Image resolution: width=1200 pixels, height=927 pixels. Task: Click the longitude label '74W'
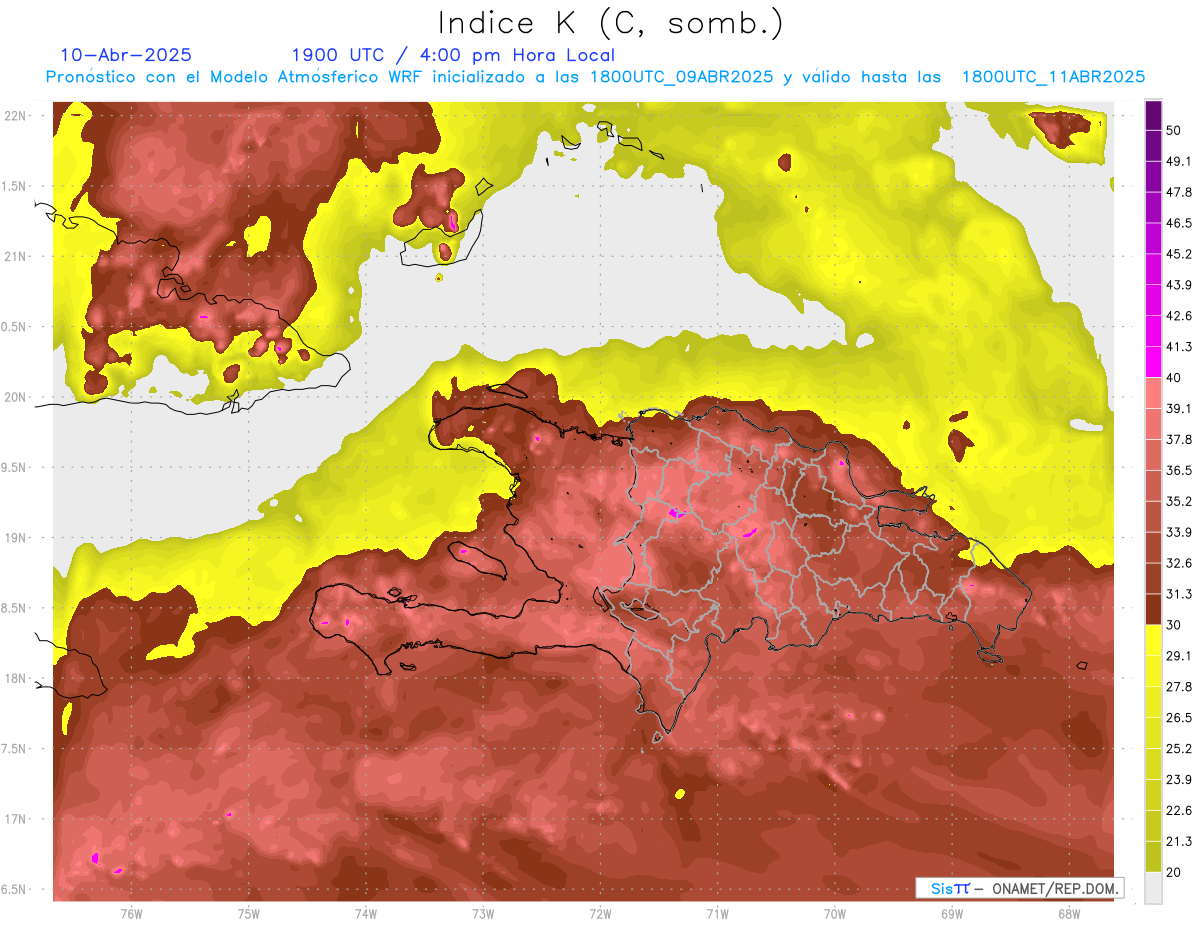coord(366,914)
